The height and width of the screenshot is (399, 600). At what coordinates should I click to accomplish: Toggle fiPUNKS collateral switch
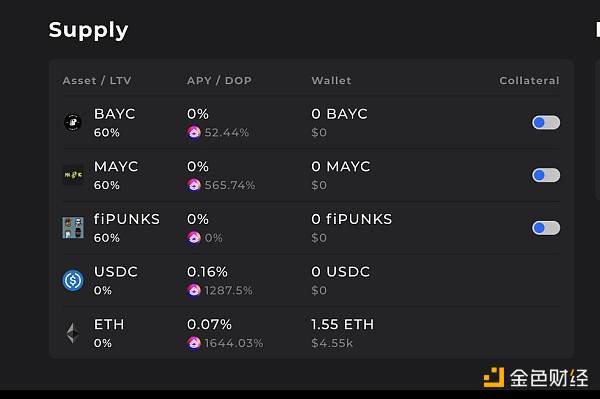point(546,228)
